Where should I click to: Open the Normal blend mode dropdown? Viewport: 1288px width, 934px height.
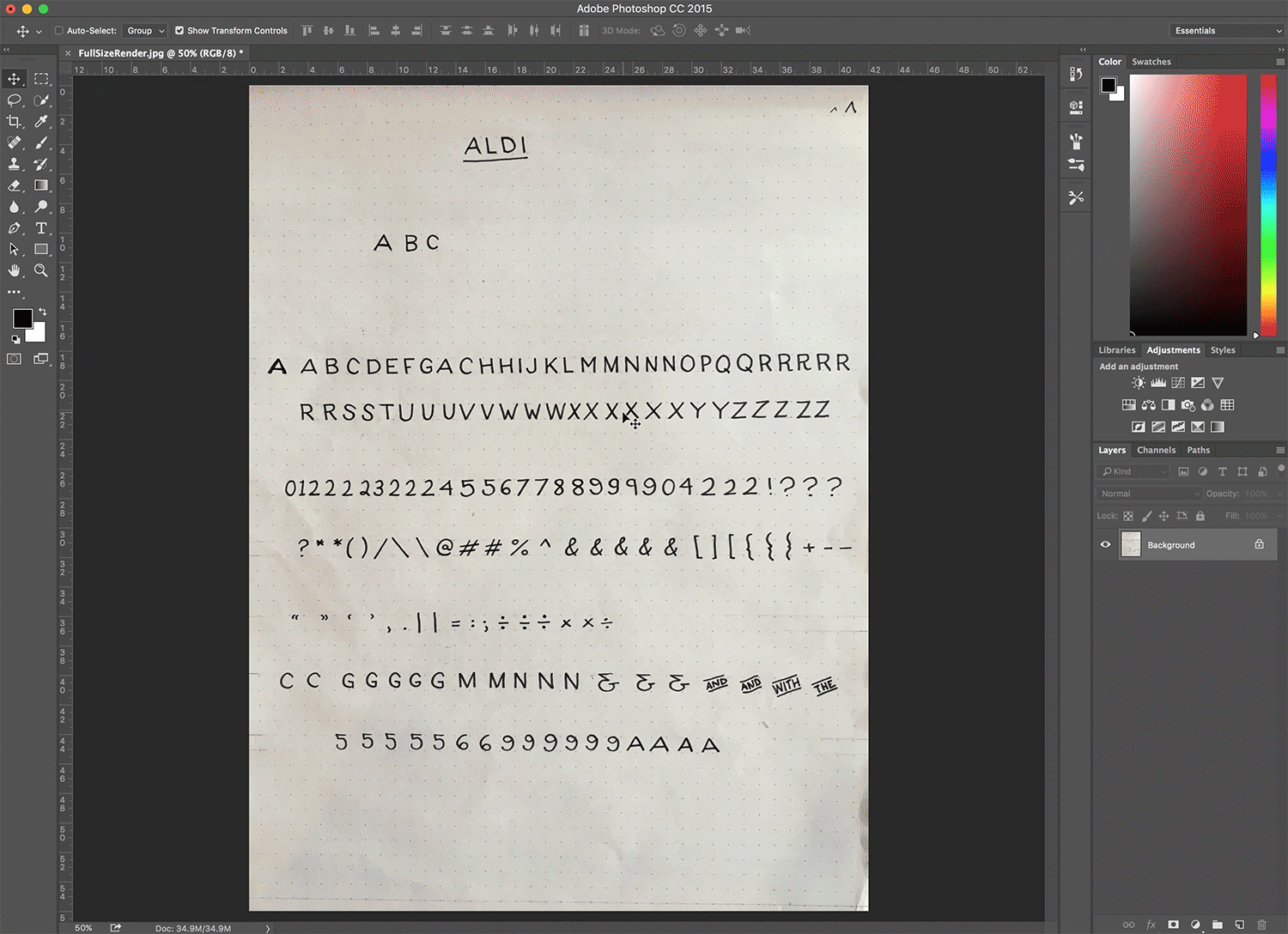coord(1149,494)
